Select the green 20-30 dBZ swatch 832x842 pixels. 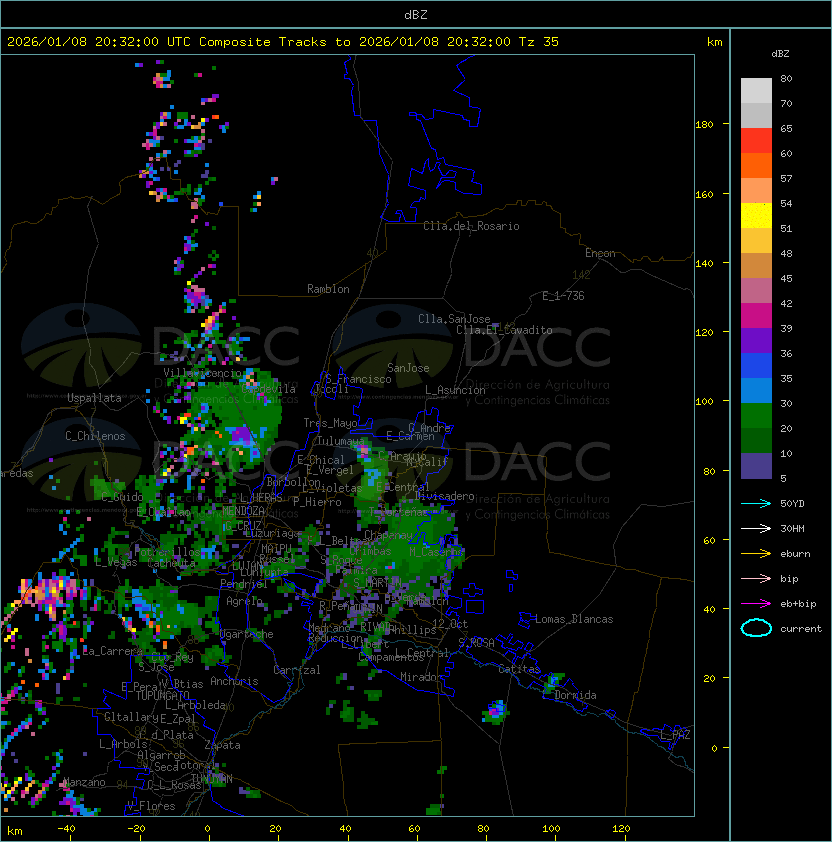[756, 416]
